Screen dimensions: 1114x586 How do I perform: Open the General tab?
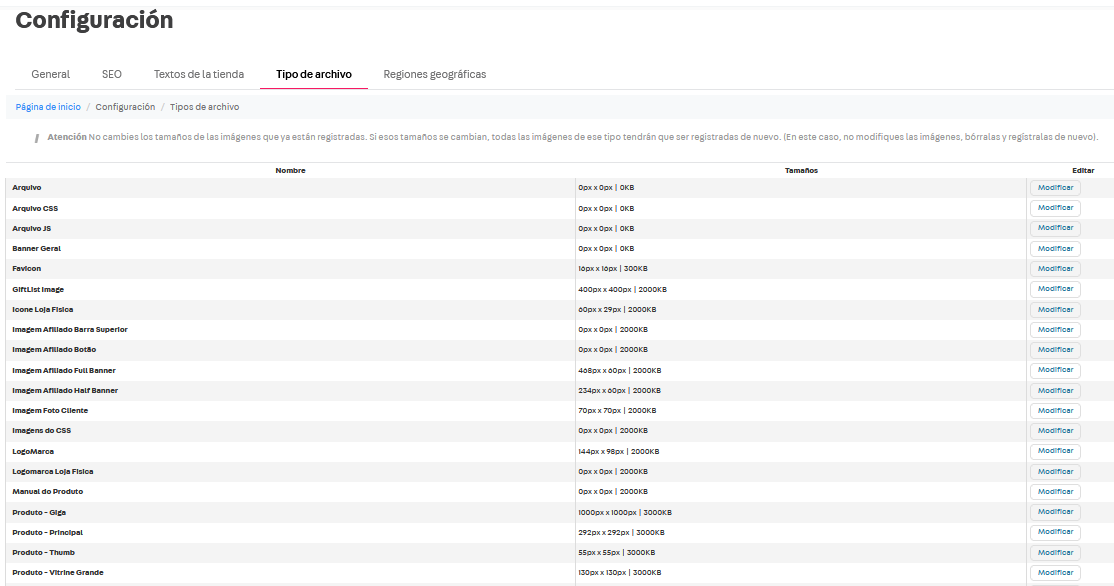(x=50, y=74)
